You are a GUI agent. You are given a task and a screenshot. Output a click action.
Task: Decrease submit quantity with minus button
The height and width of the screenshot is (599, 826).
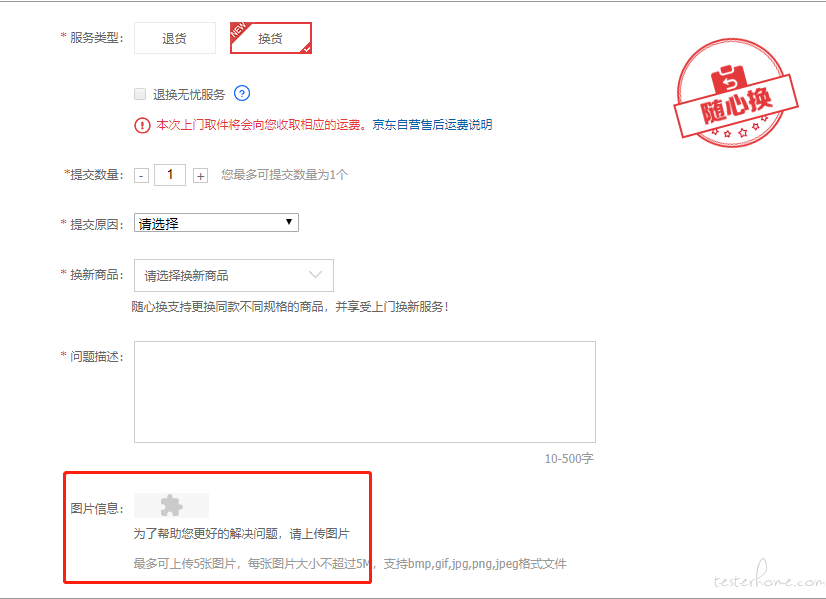tap(141, 175)
